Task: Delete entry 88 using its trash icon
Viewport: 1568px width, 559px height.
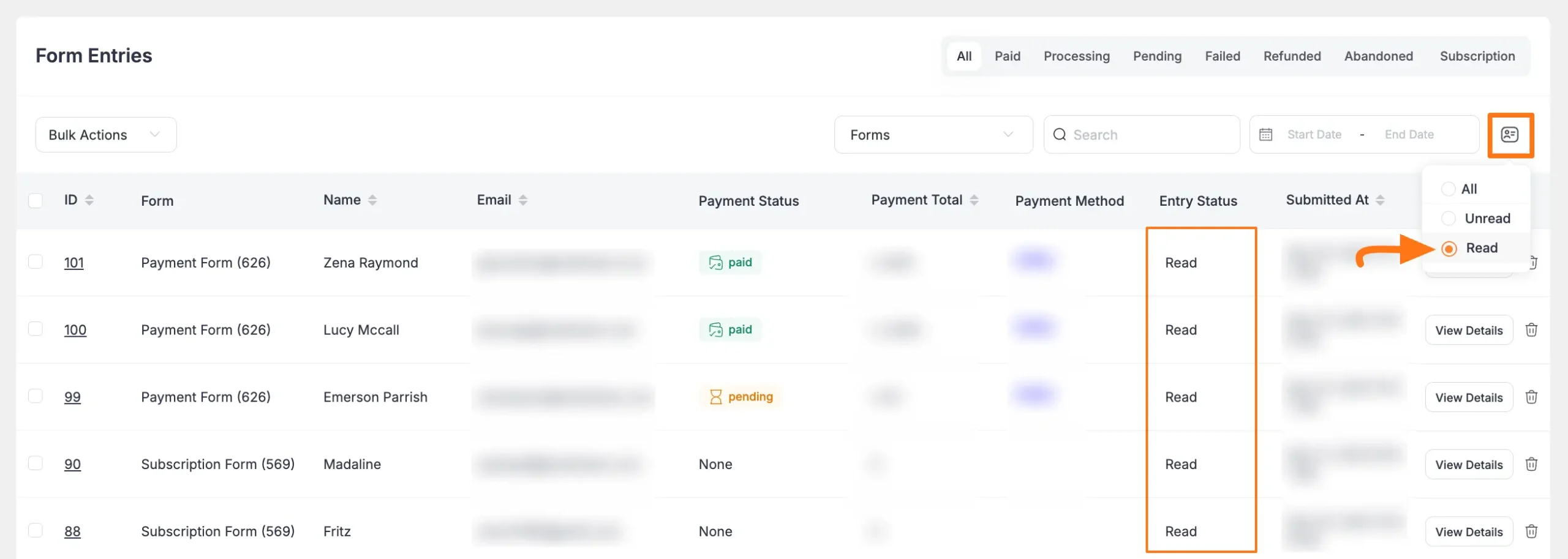Action: [x=1532, y=531]
